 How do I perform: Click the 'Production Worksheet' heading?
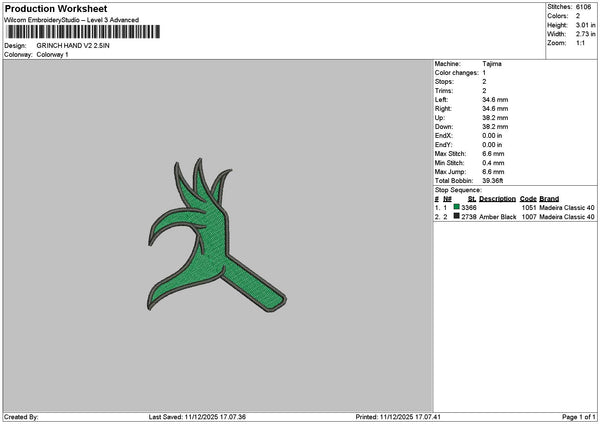pos(56,8)
